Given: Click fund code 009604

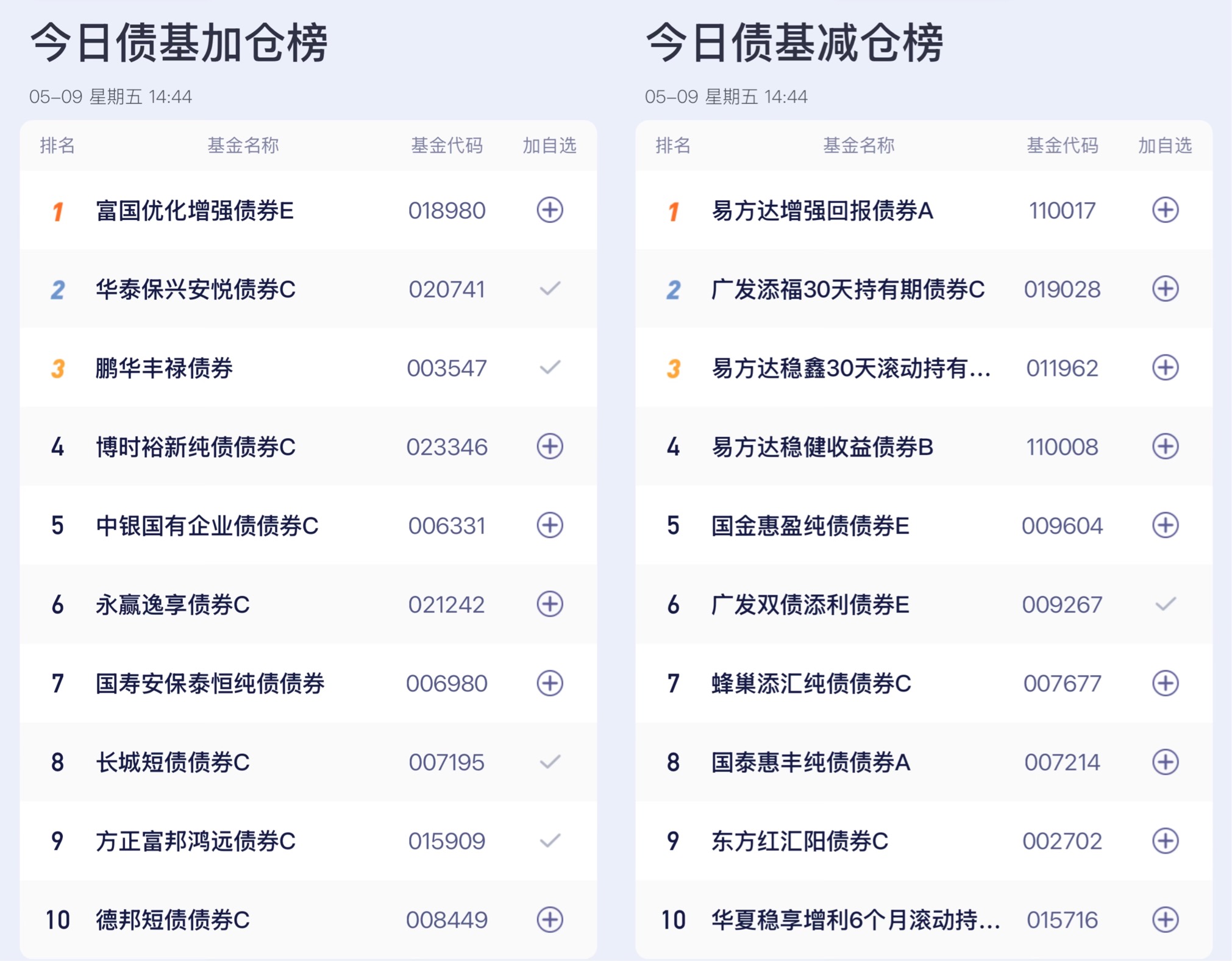Looking at the screenshot, I should (1063, 526).
